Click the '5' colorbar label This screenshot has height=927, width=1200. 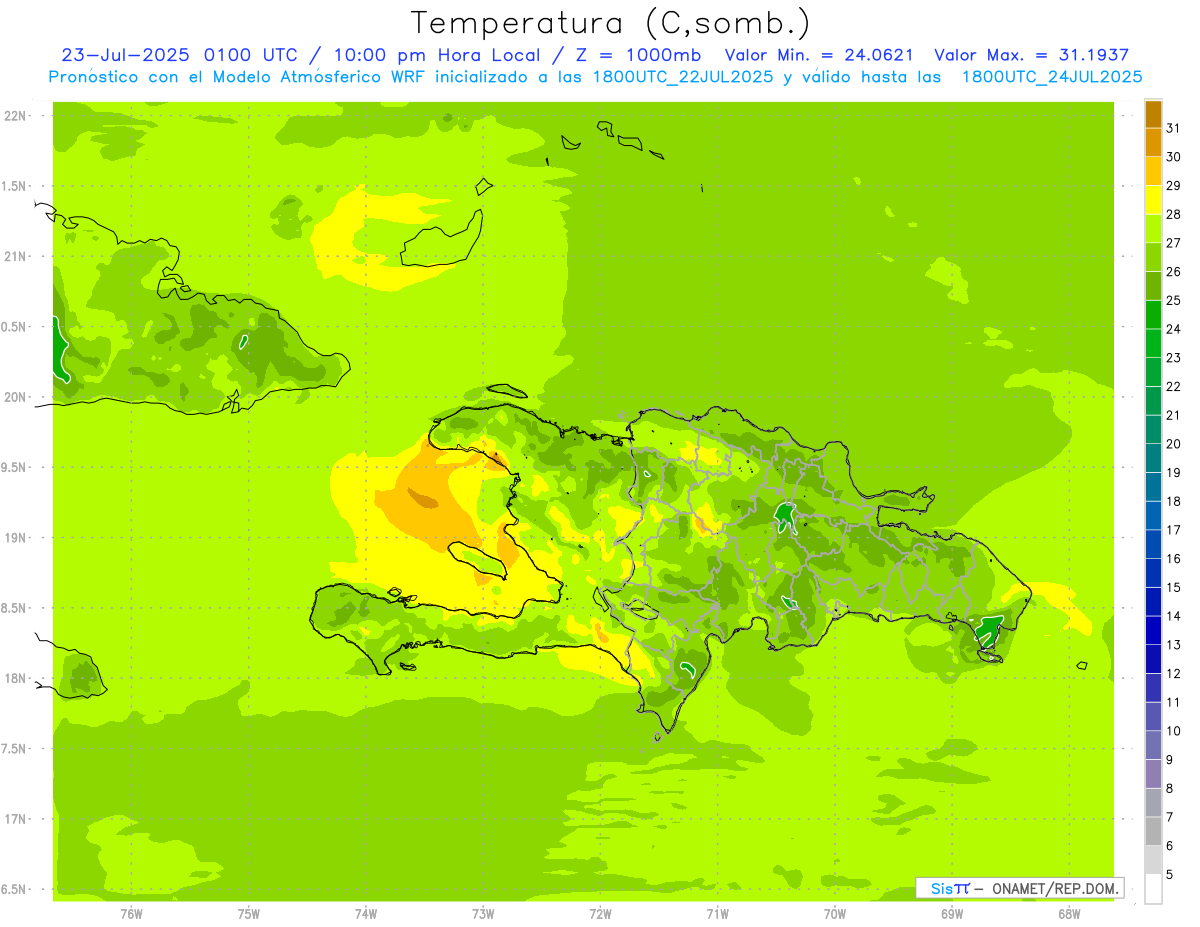pyautogui.click(x=1170, y=875)
